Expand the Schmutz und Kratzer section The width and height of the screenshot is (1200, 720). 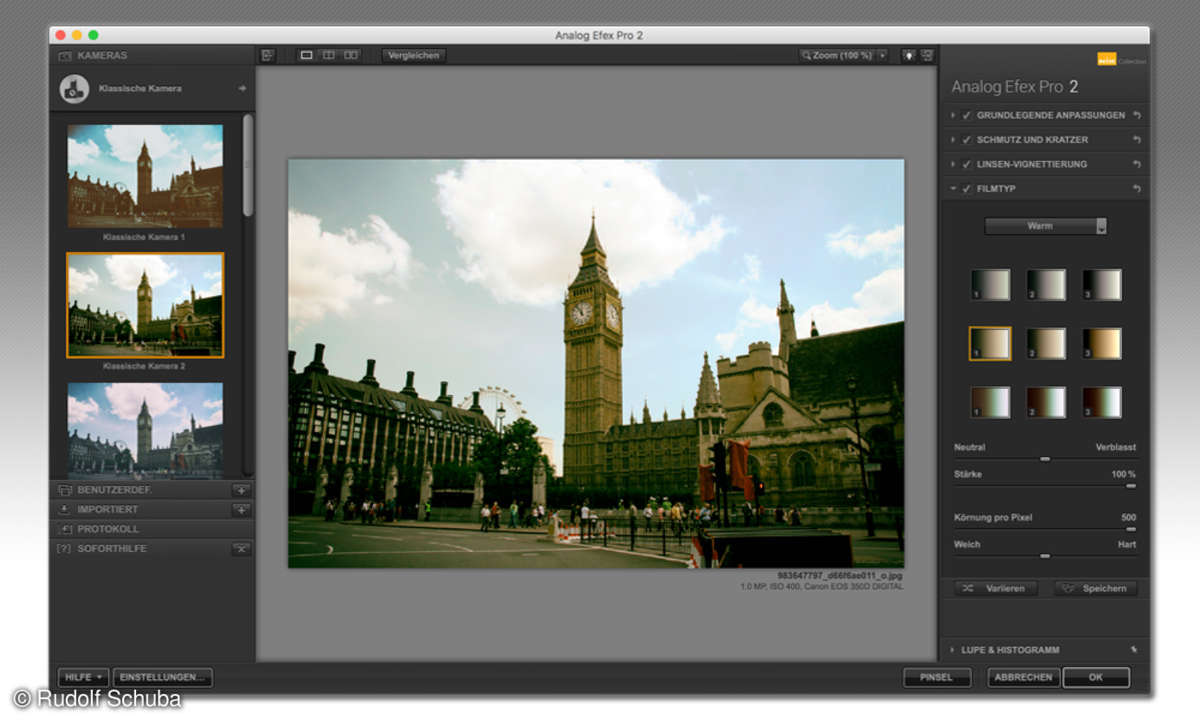click(953, 139)
